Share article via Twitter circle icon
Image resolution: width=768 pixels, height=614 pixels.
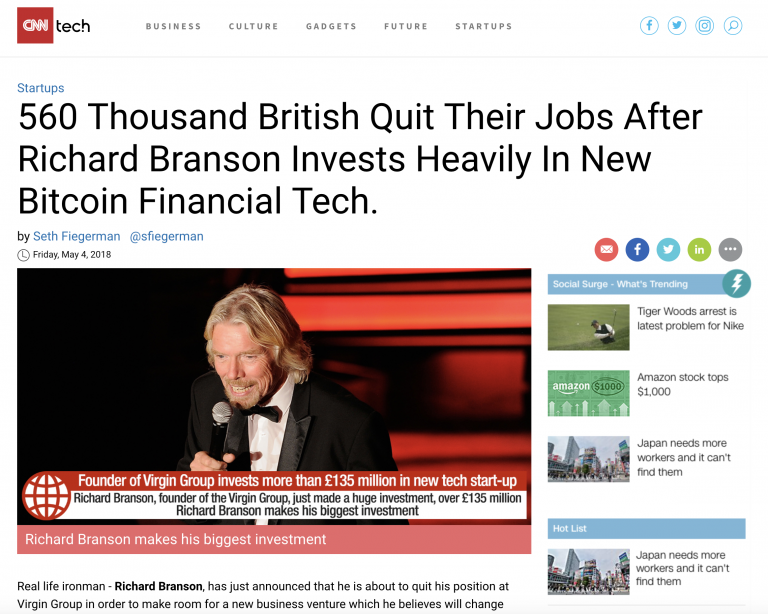(x=668, y=249)
